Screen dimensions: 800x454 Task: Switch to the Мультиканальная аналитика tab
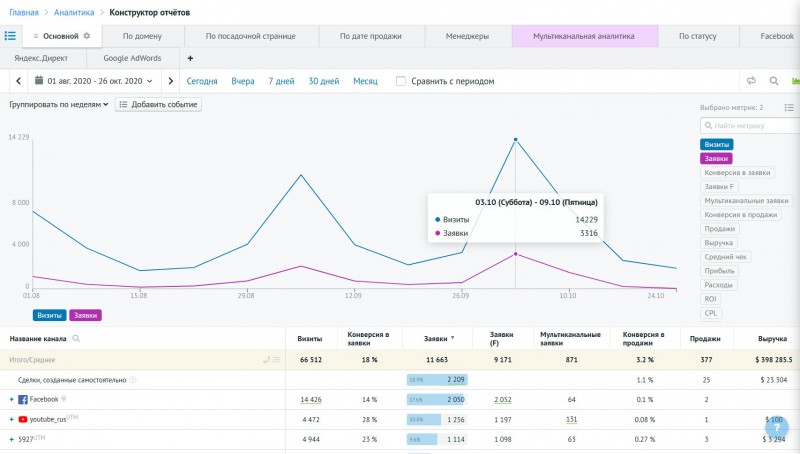[x=584, y=36]
